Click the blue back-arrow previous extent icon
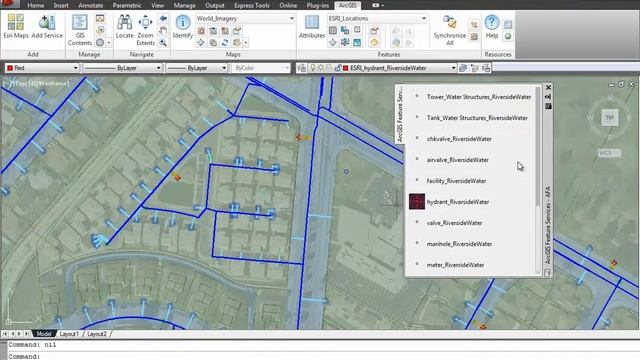Screen dimensions: 640x360 click(x=163, y=19)
